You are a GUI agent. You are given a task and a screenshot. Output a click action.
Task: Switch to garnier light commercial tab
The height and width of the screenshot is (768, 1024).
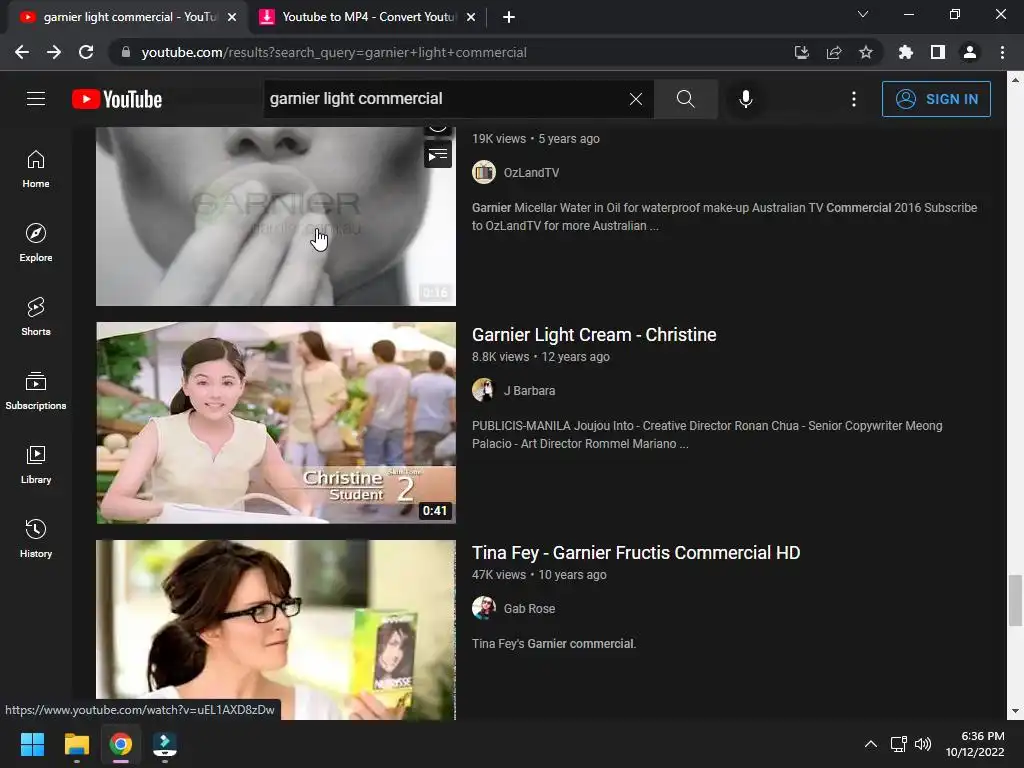tap(129, 17)
